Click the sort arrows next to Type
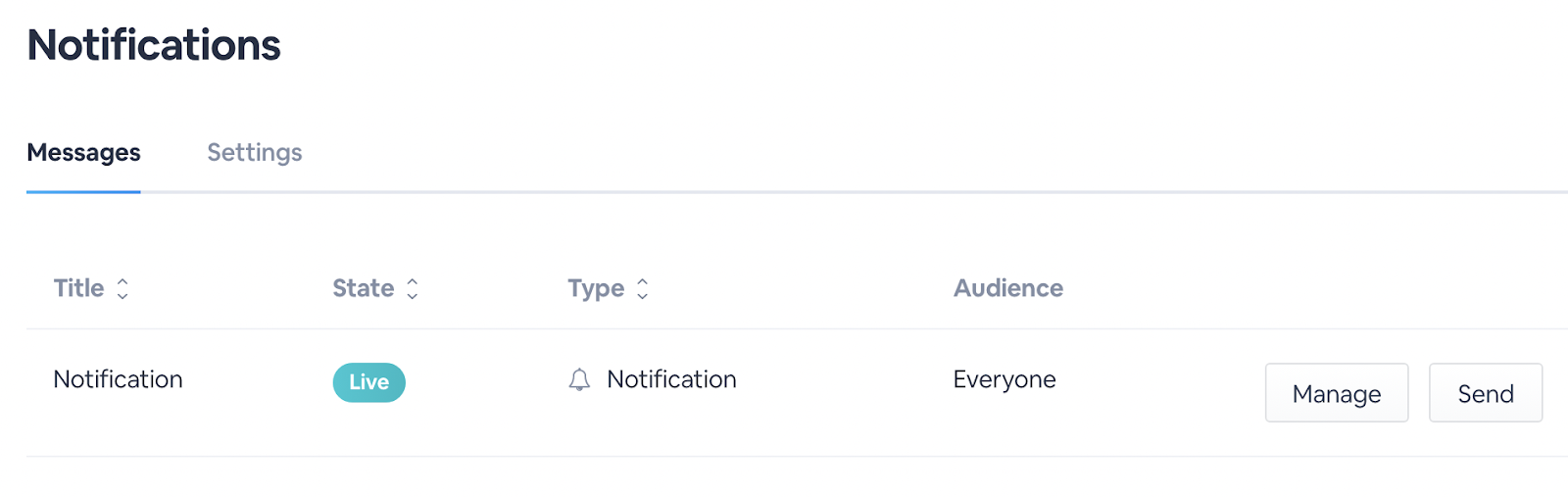Screen dimensions: 1568x497 tap(643, 288)
